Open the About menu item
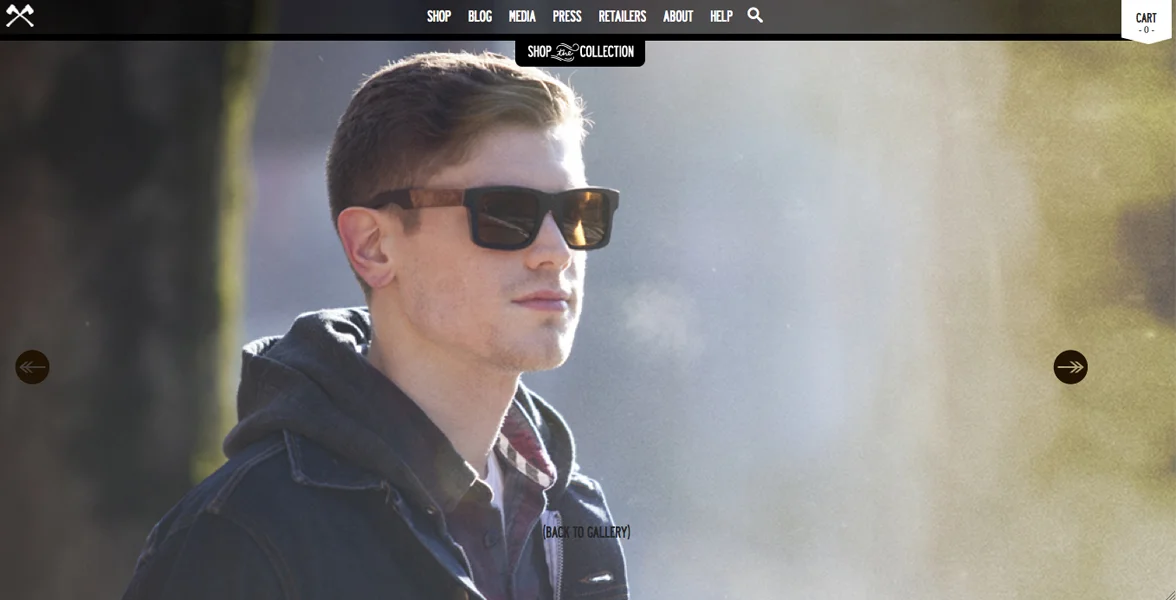1176x600 pixels. [678, 16]
